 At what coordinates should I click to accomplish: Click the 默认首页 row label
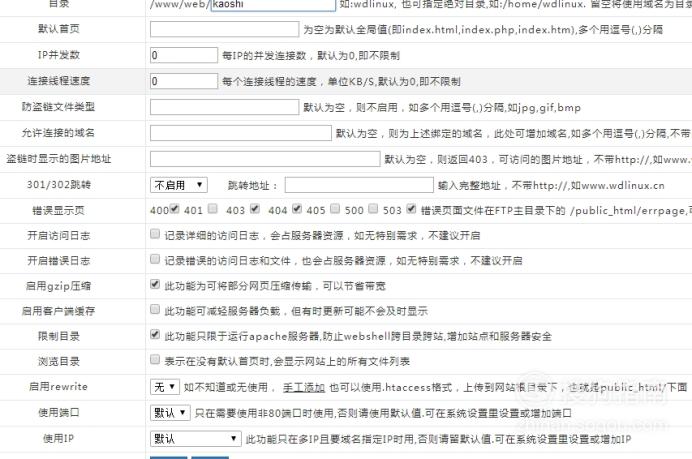click(x=58, y=29)
